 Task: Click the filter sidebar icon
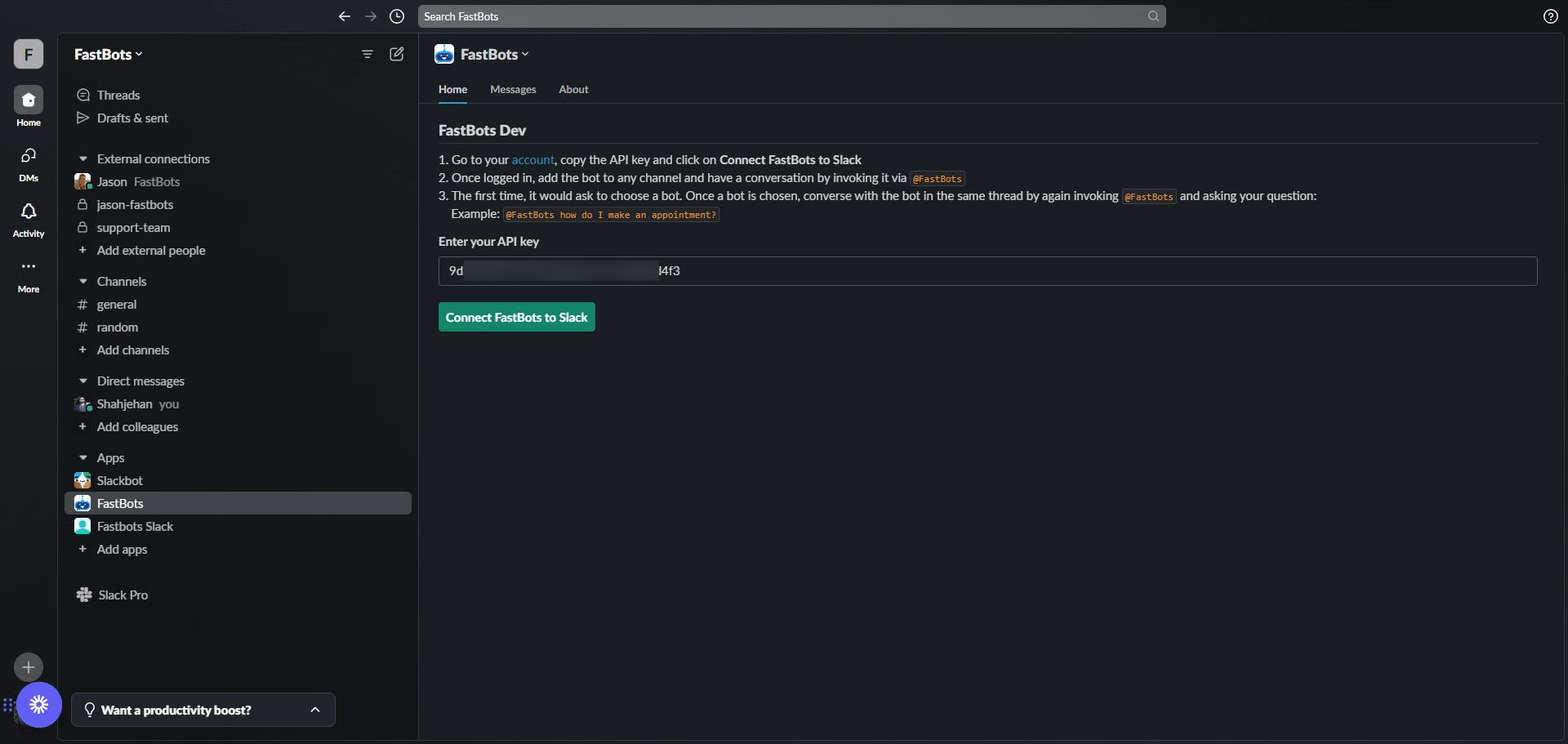(x=367, y=54)
